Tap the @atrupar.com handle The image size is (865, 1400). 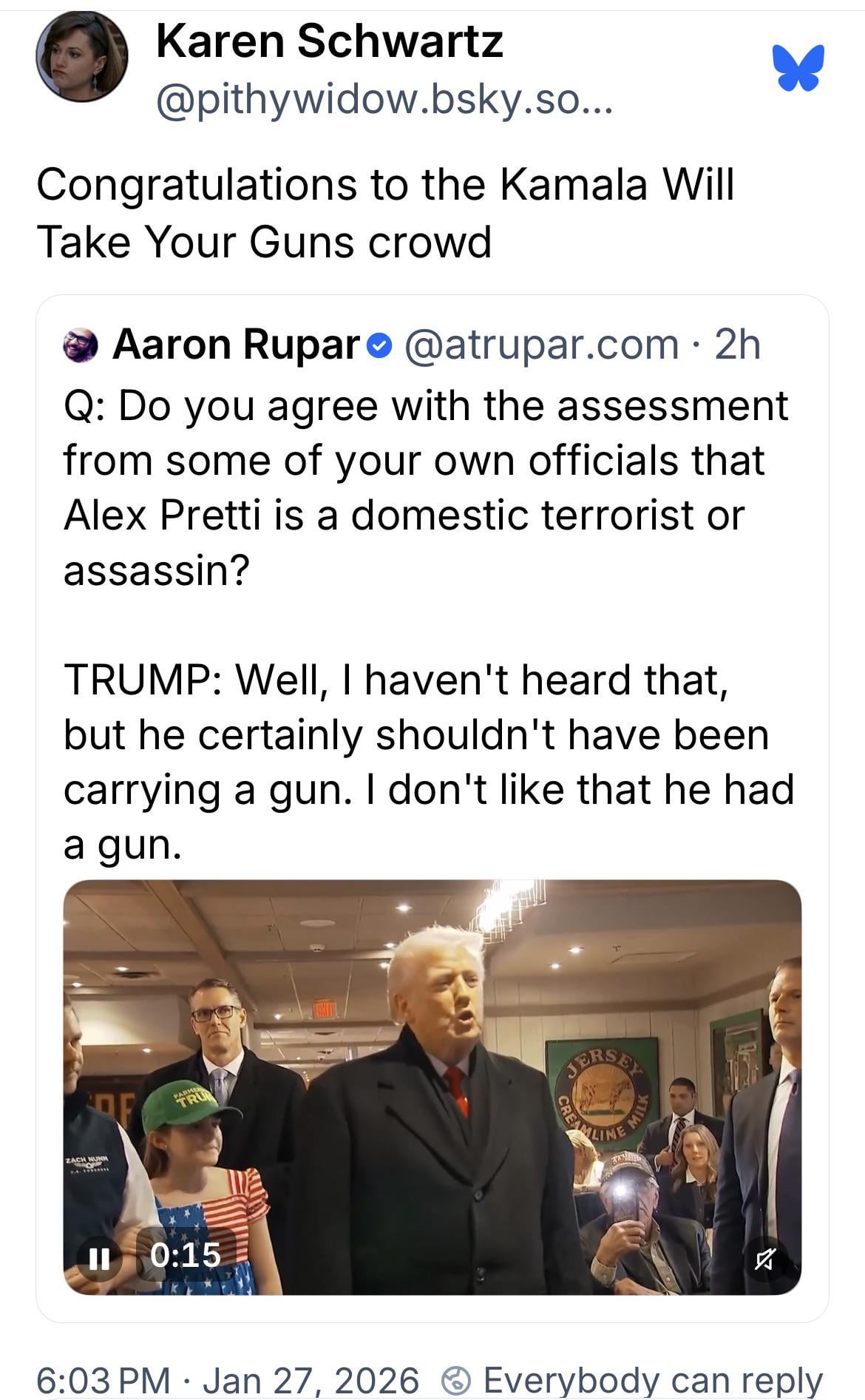coord(541,345)
